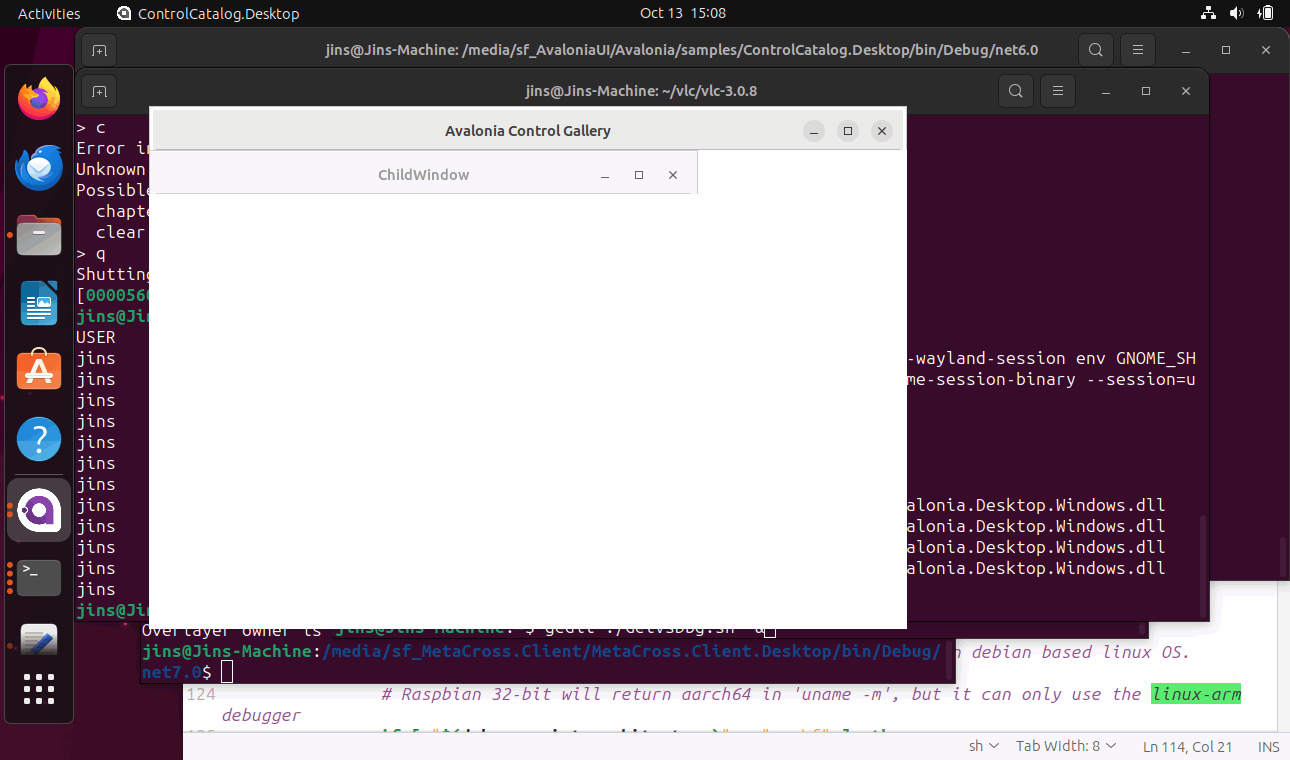Screen dimensions: 1290x760
Task: Select the Avalonia app dock icon
Action: 39,511
